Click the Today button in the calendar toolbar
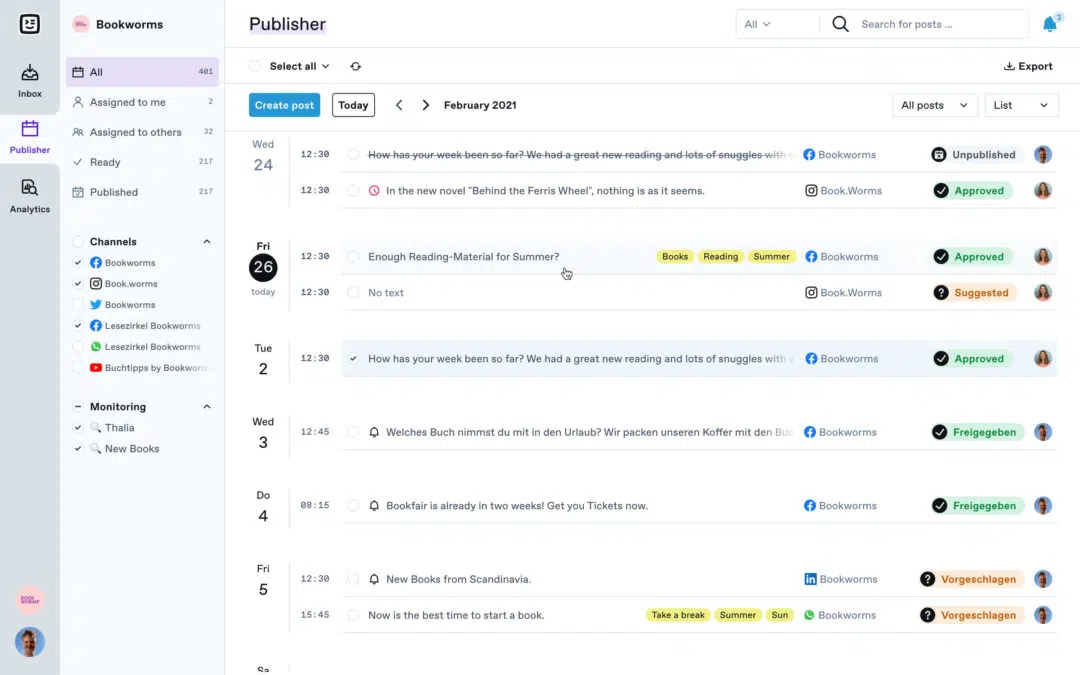1080x675 pixels. click(353, 104)
